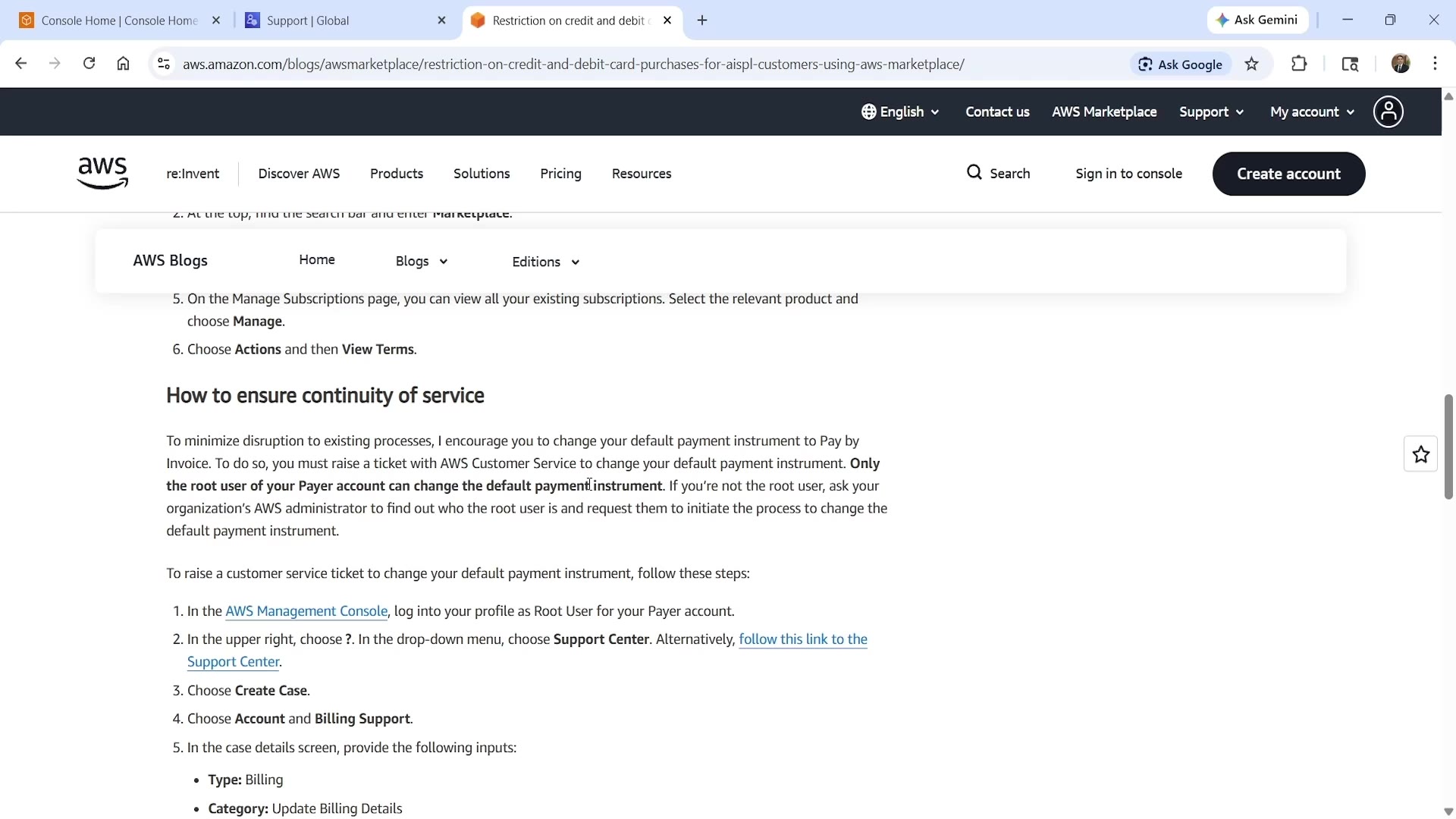Viewport: 1456px width, 819px height.
Task: Open Solutions menu
Action: click(x=482, y=174)
